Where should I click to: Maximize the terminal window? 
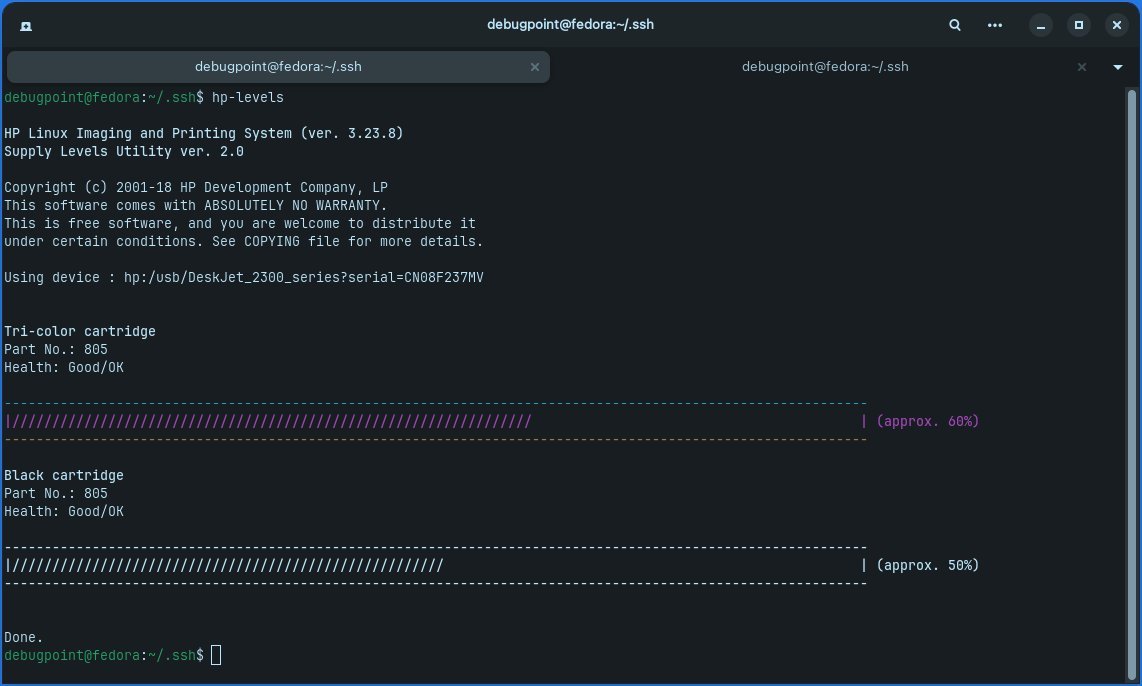tap(1079, 25)
